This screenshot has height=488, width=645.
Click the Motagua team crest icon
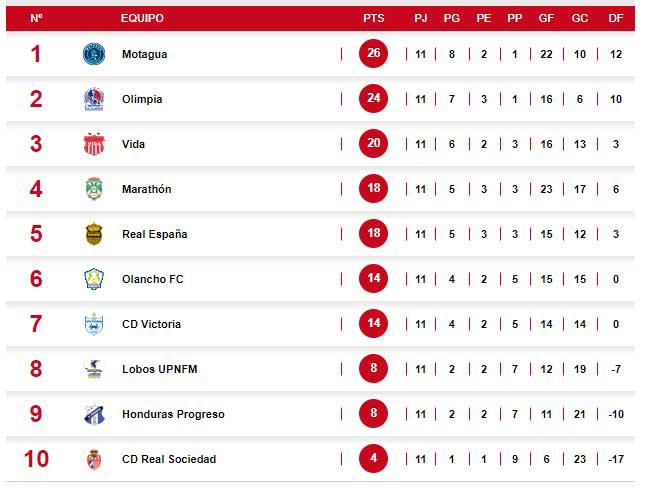94,54
